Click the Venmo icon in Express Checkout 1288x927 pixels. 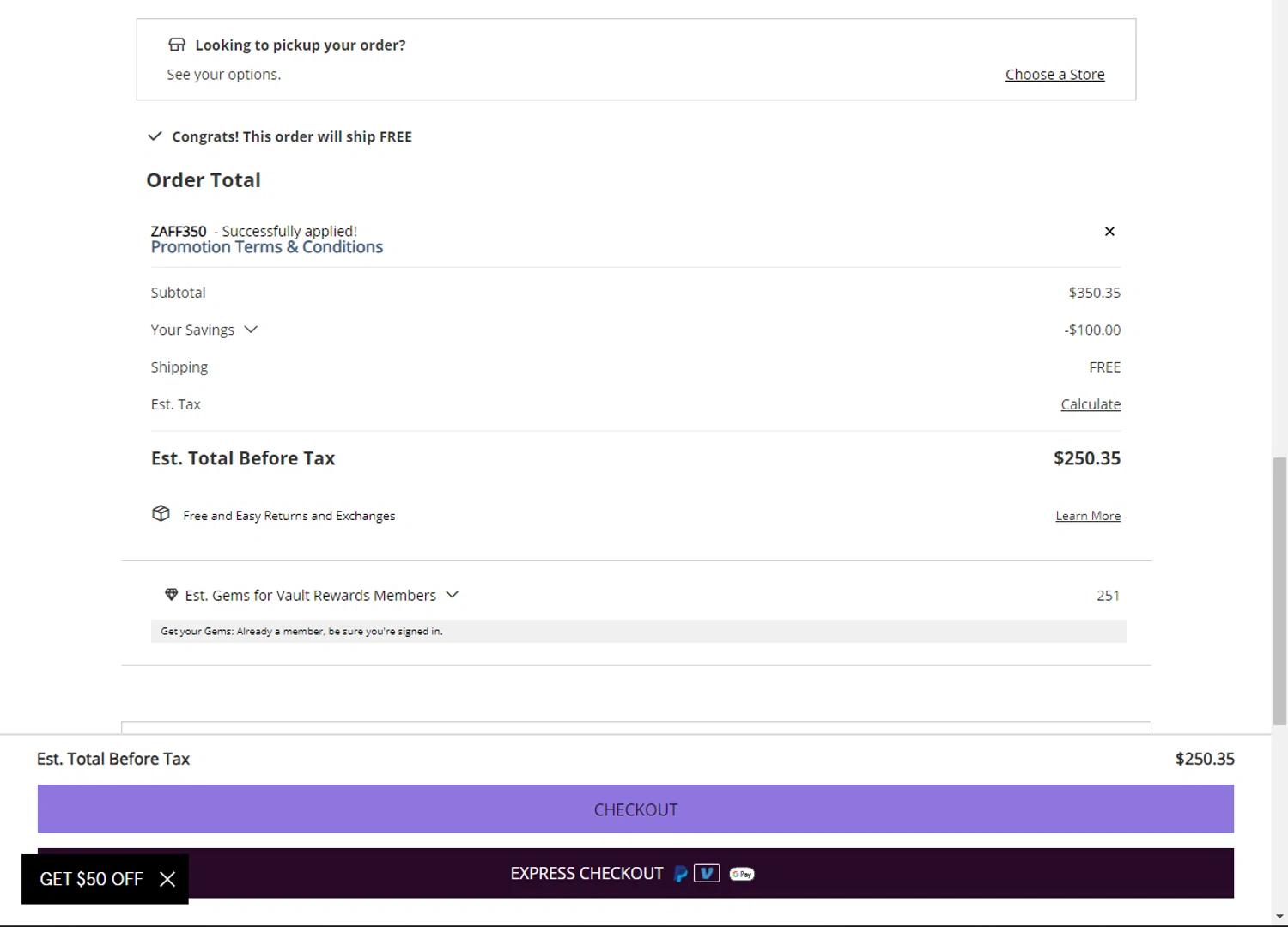[707, 874]
